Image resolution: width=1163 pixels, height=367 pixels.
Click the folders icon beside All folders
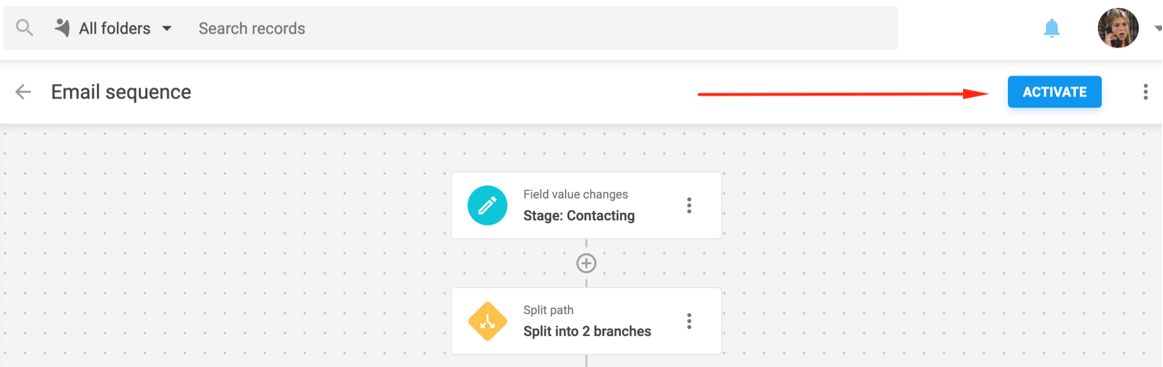click(62, 28)
